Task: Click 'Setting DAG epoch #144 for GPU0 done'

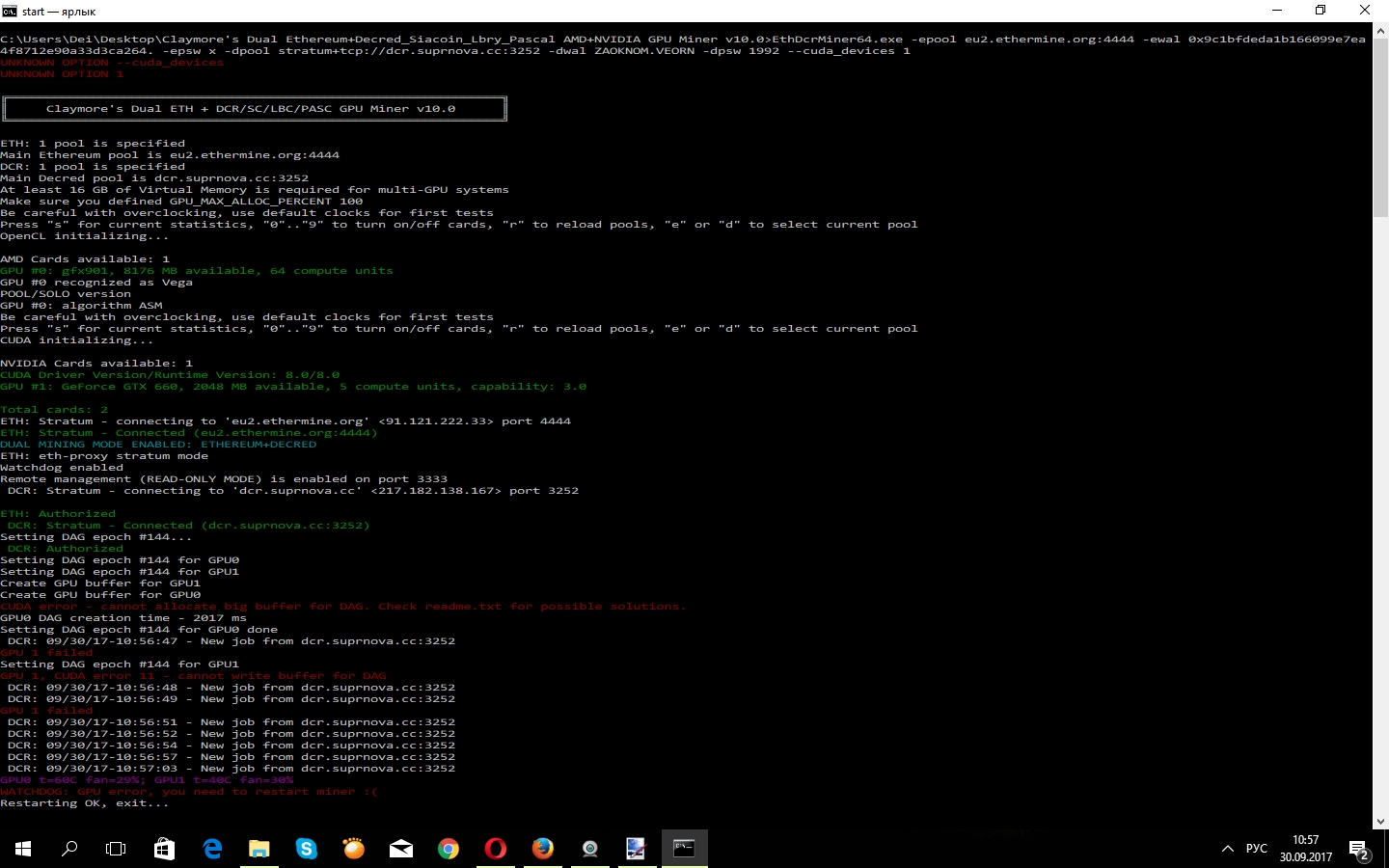Action: (x=139, y=630)
